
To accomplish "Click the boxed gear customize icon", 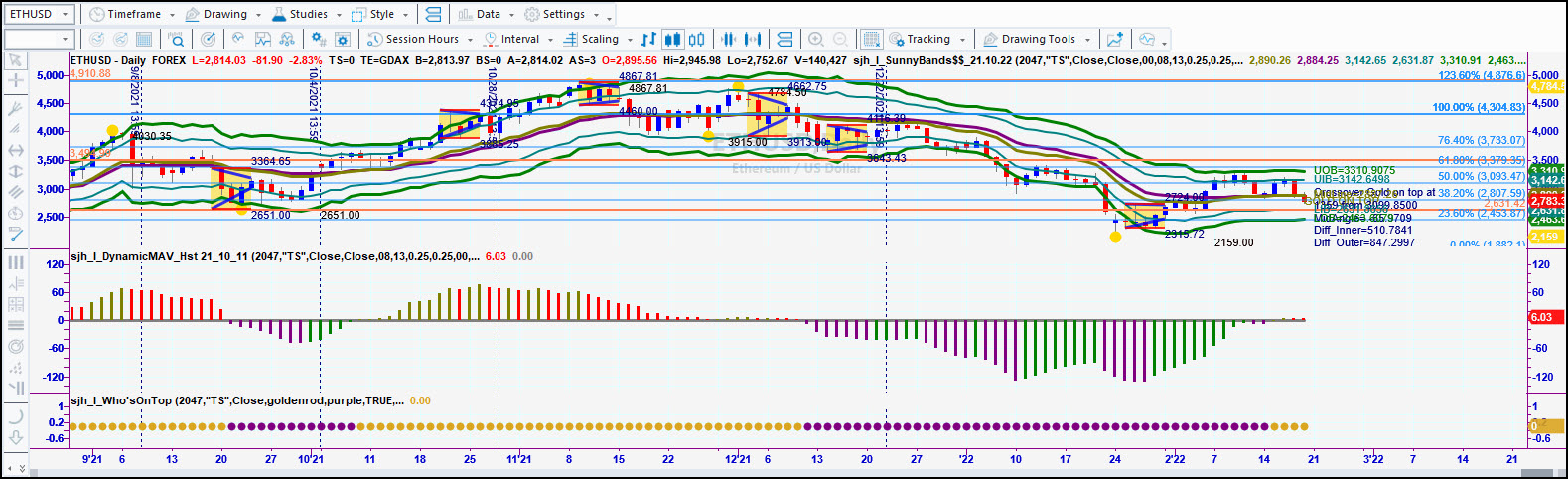I will tap(343, 39).
